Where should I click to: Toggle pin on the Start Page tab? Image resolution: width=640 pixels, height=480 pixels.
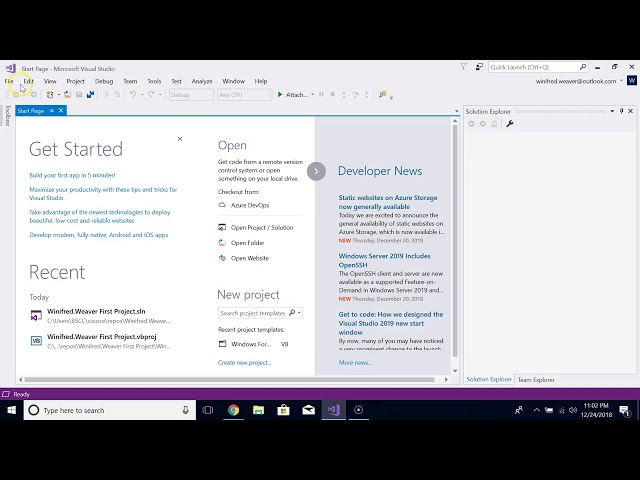click(52, 111)
